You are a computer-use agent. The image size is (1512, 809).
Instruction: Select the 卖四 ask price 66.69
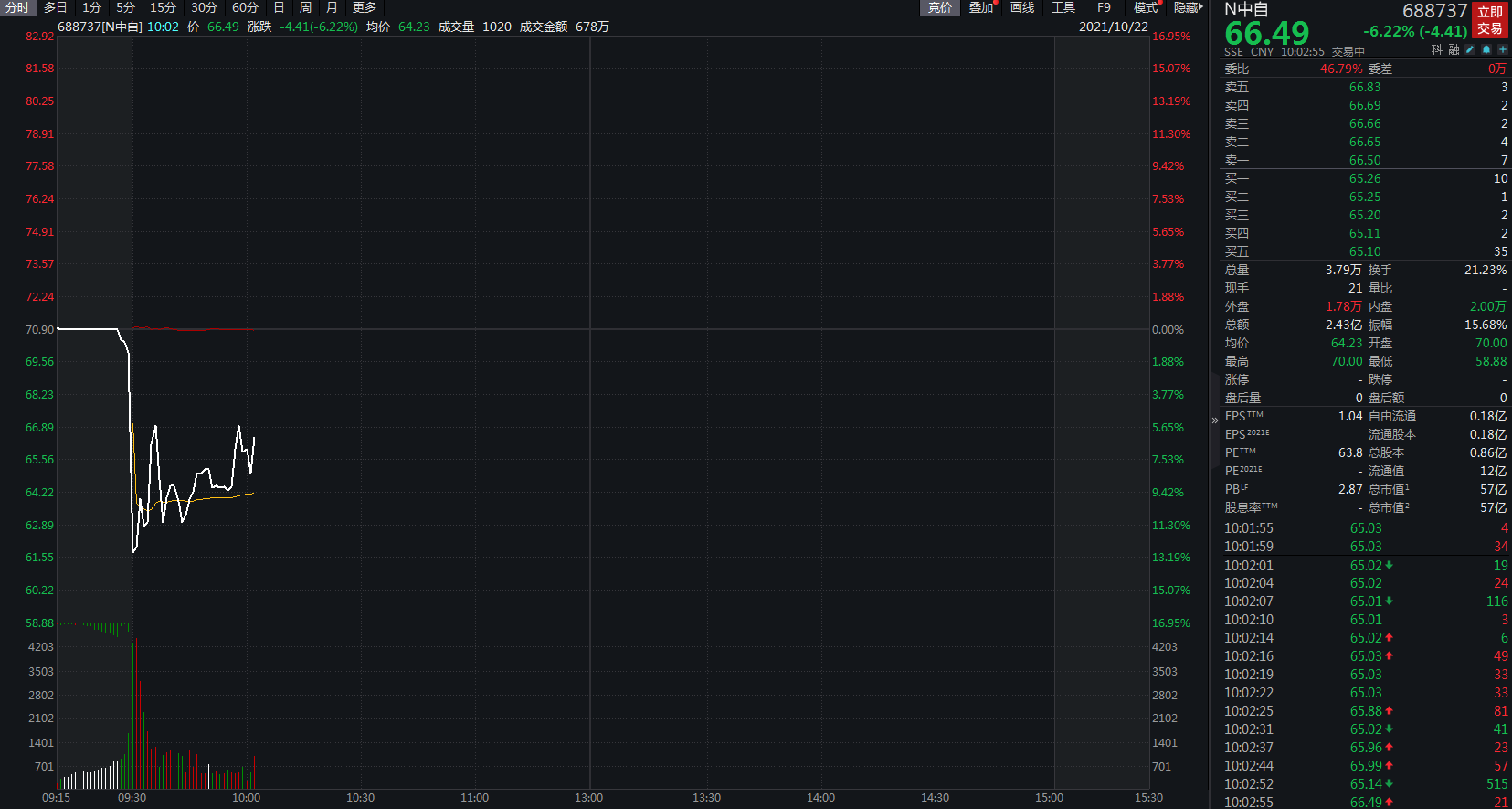(1365, 105)
